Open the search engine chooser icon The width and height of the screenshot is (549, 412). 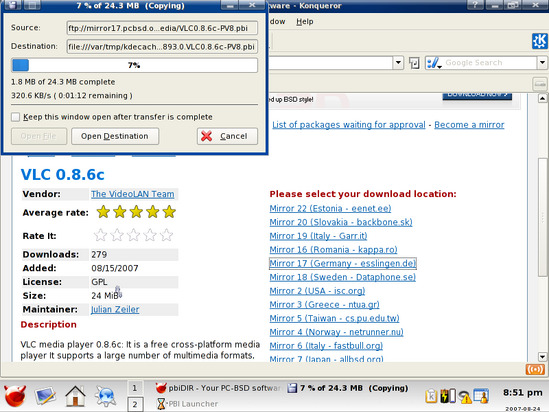(433, 63)
